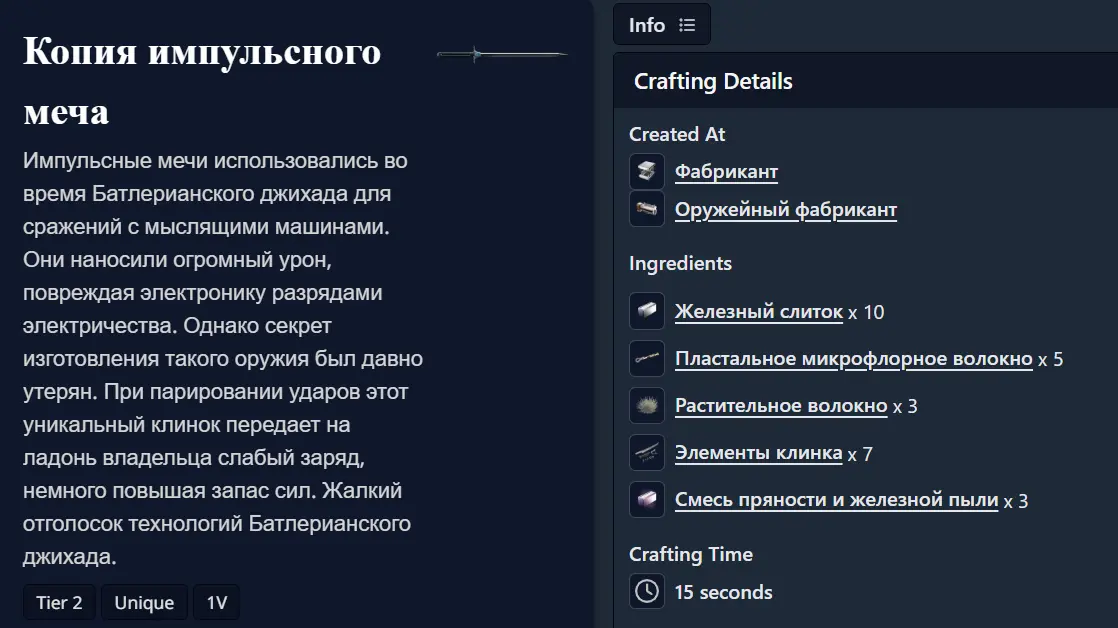Open the Info tab

[x=662, y=25]
